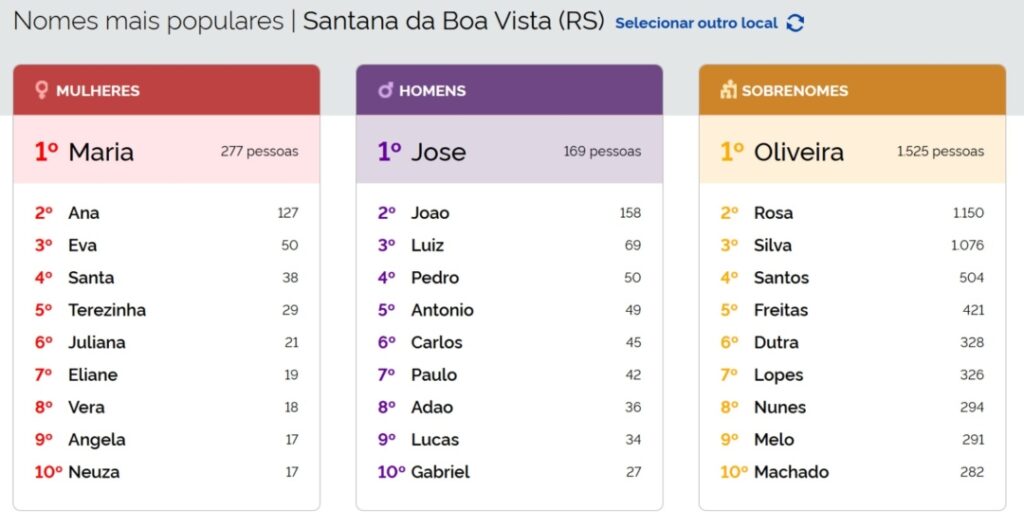
Task: Click the page title Nomes mais populares
Action: click(148, 21)
